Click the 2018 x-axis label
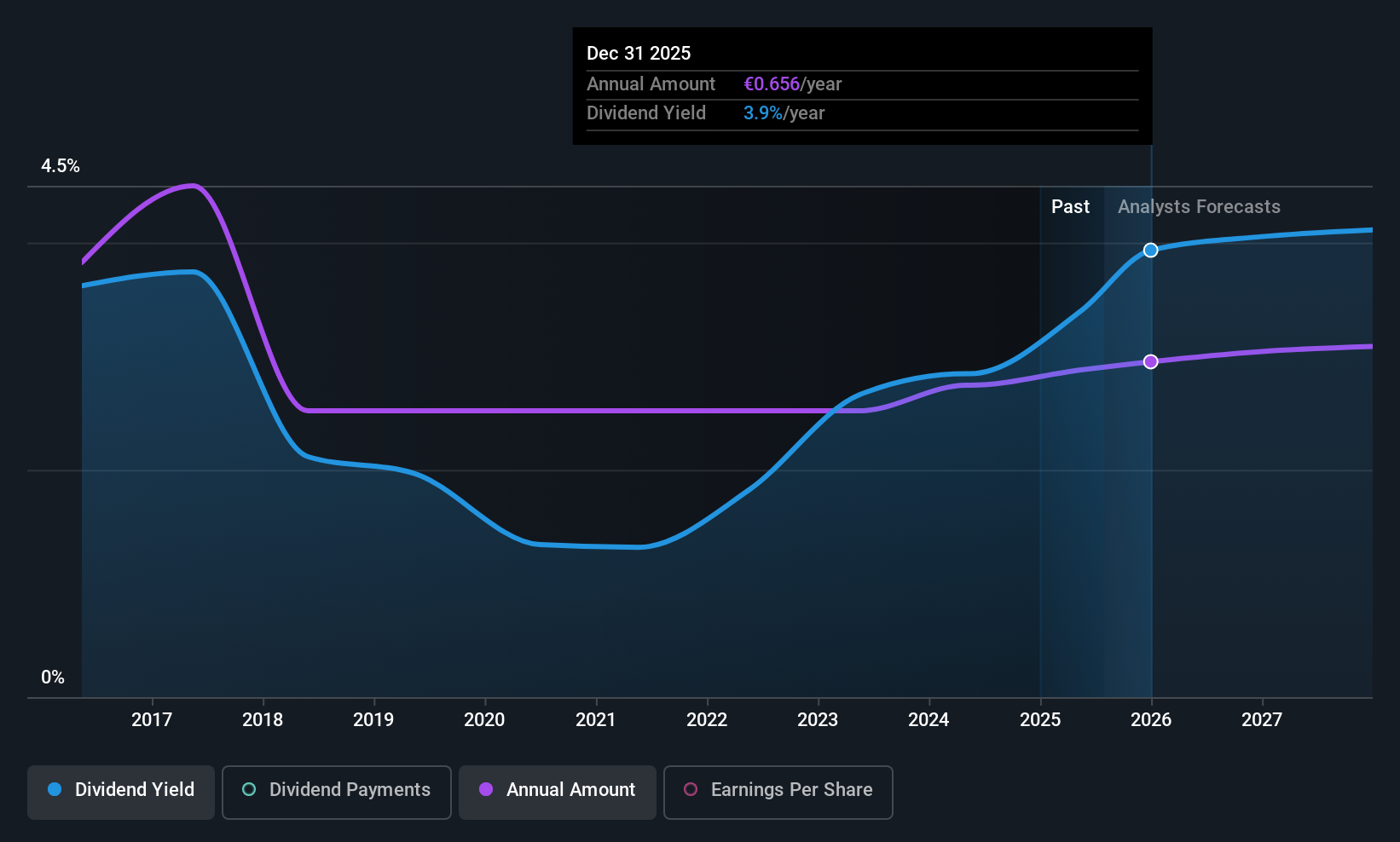 click(263, 719)
